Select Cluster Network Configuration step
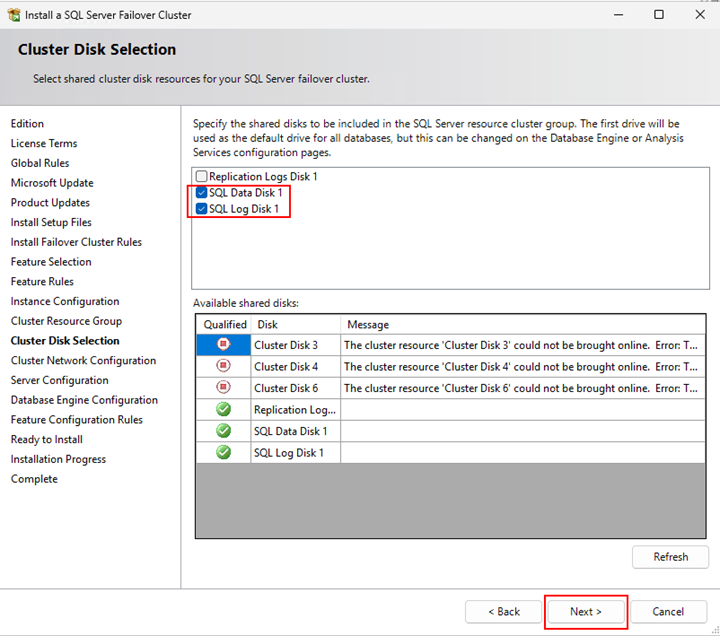The height and width of the screenshot is (636, 720). [x=83, y=360]
